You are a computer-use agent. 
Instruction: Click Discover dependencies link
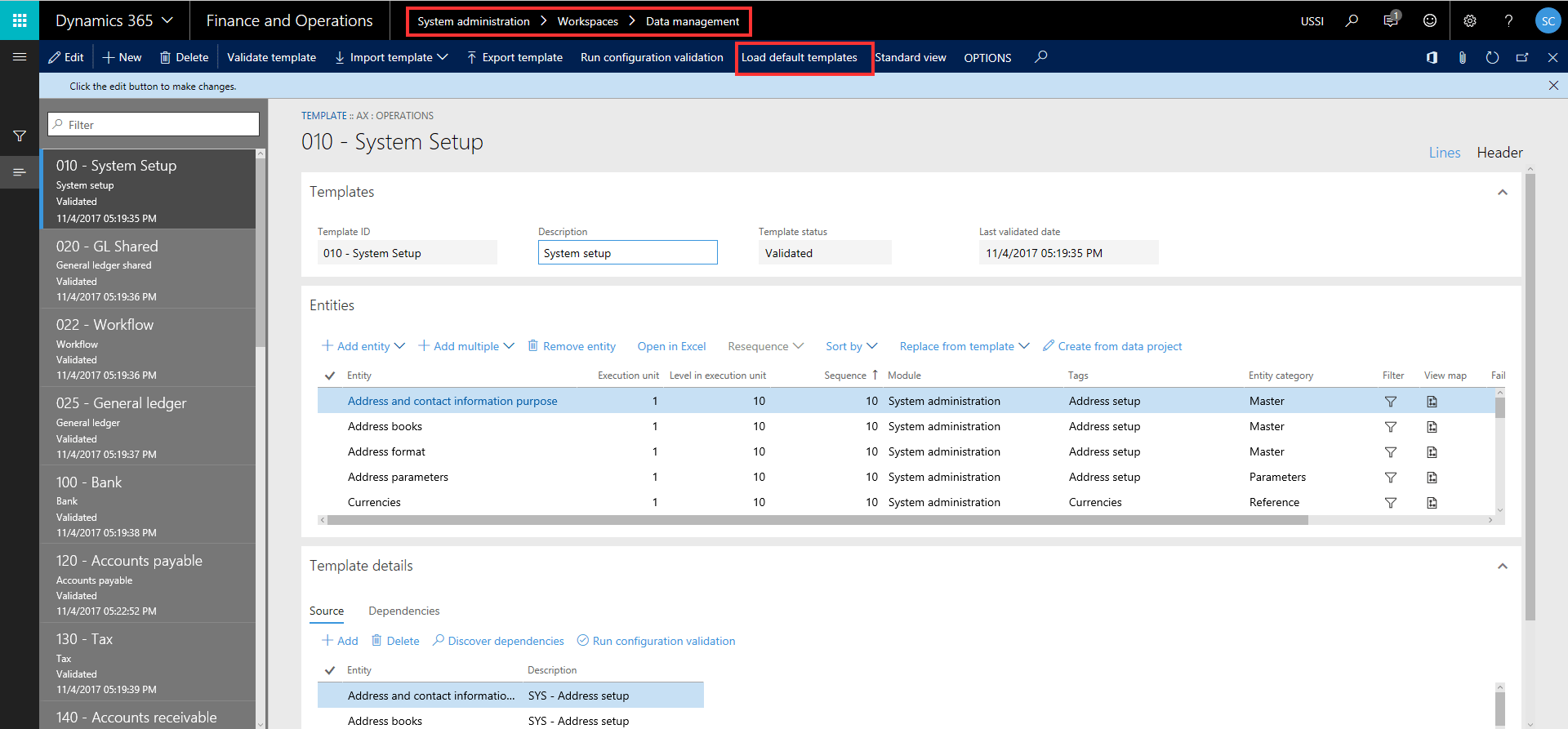498,641
